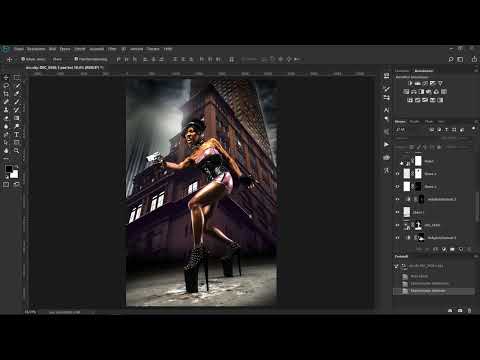Screen dimensions: 480x360
Task: Switch to the Channels tab
Action: [x=414, y=122]
